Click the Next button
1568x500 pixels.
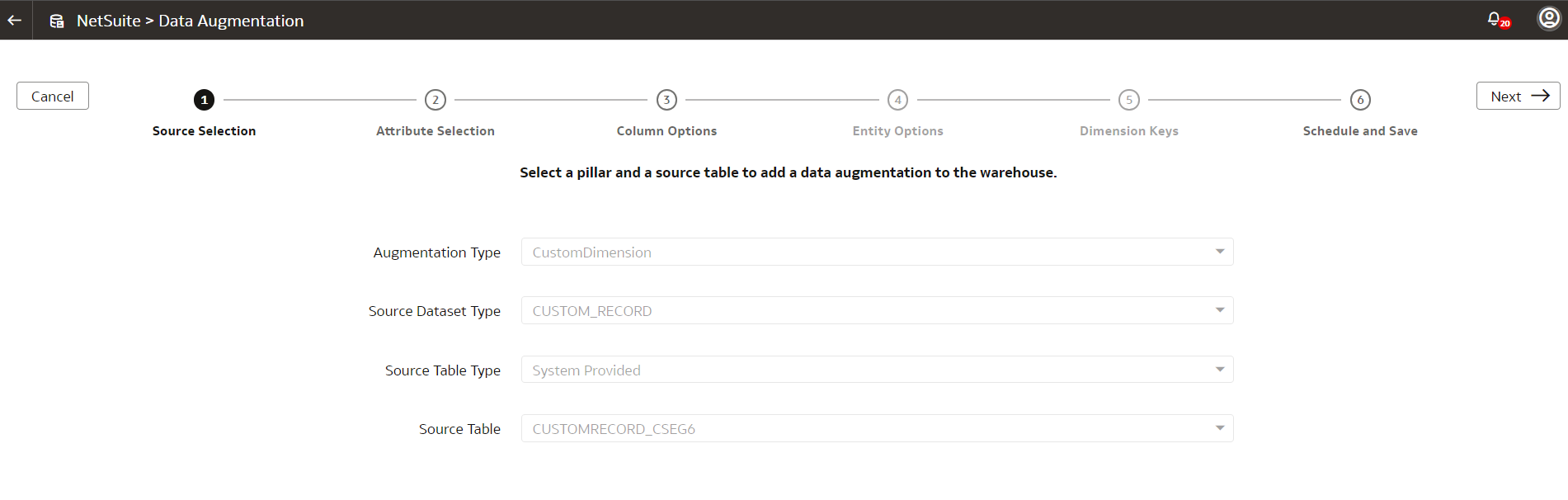[x=1518, y=96]
